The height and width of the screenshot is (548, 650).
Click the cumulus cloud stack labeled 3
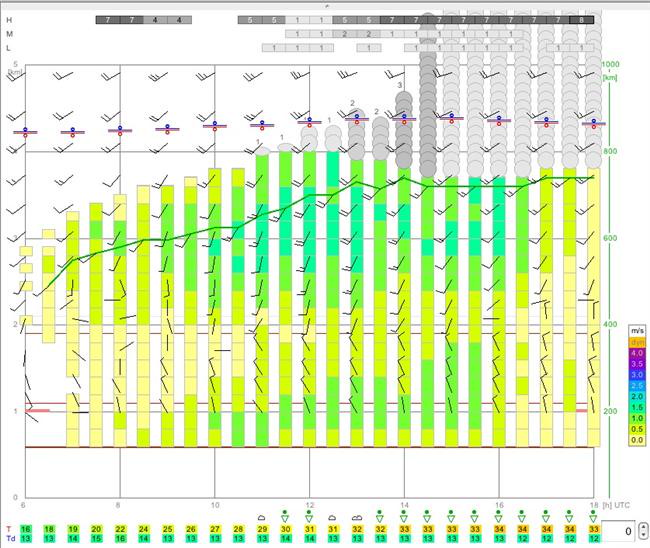(x=403, y=130)
